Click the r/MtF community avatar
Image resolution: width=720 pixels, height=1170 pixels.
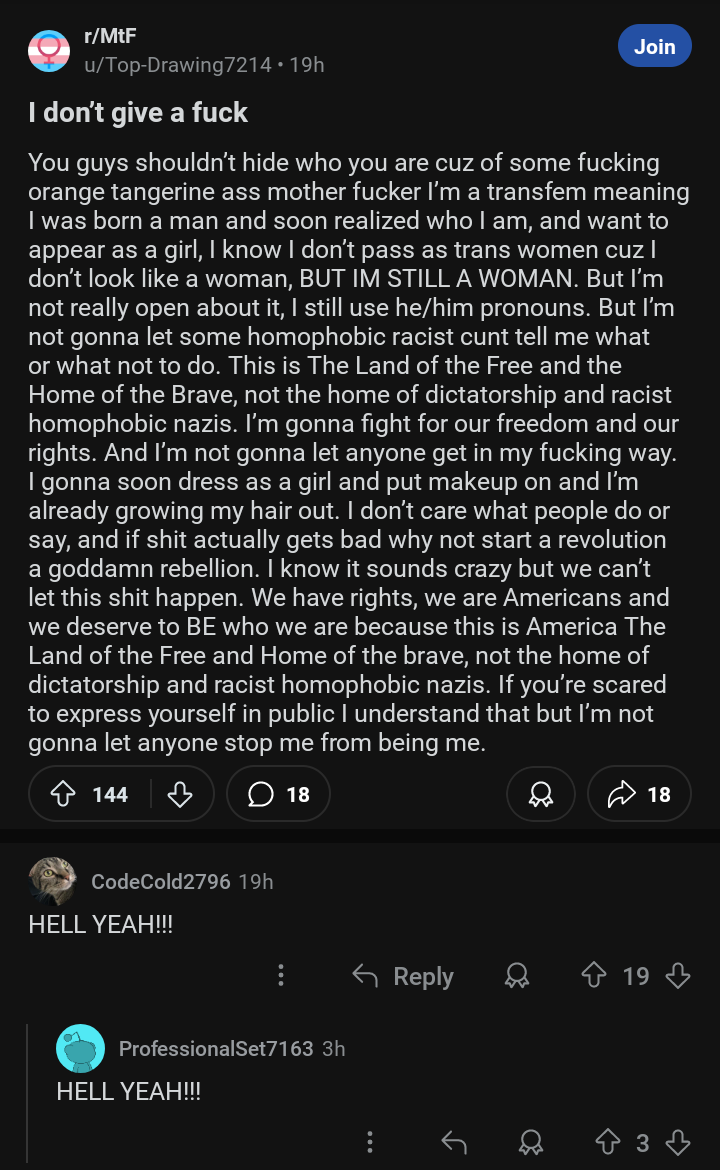pos(49,50)
